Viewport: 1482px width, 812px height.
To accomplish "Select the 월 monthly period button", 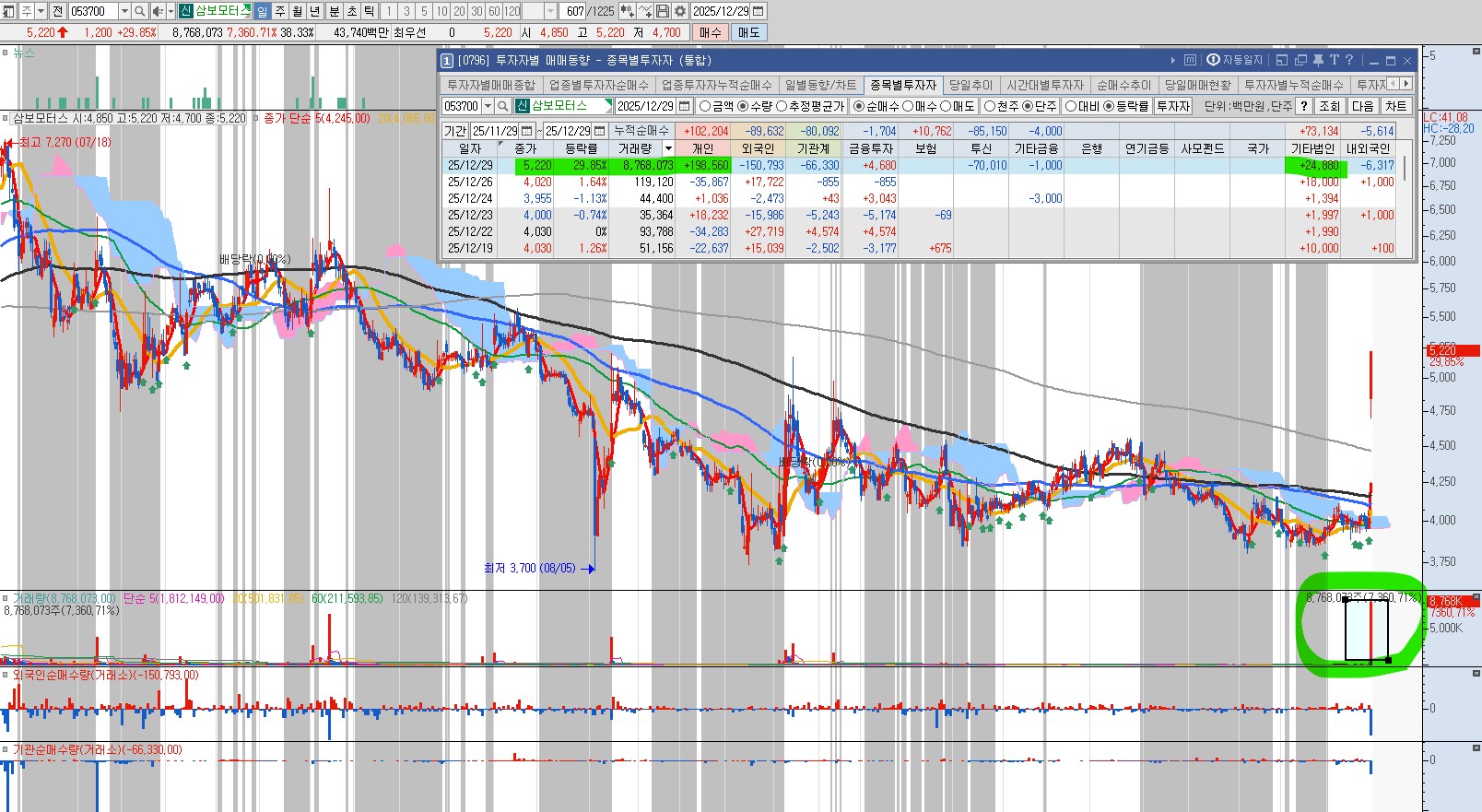I will click(x=297, y=11).
